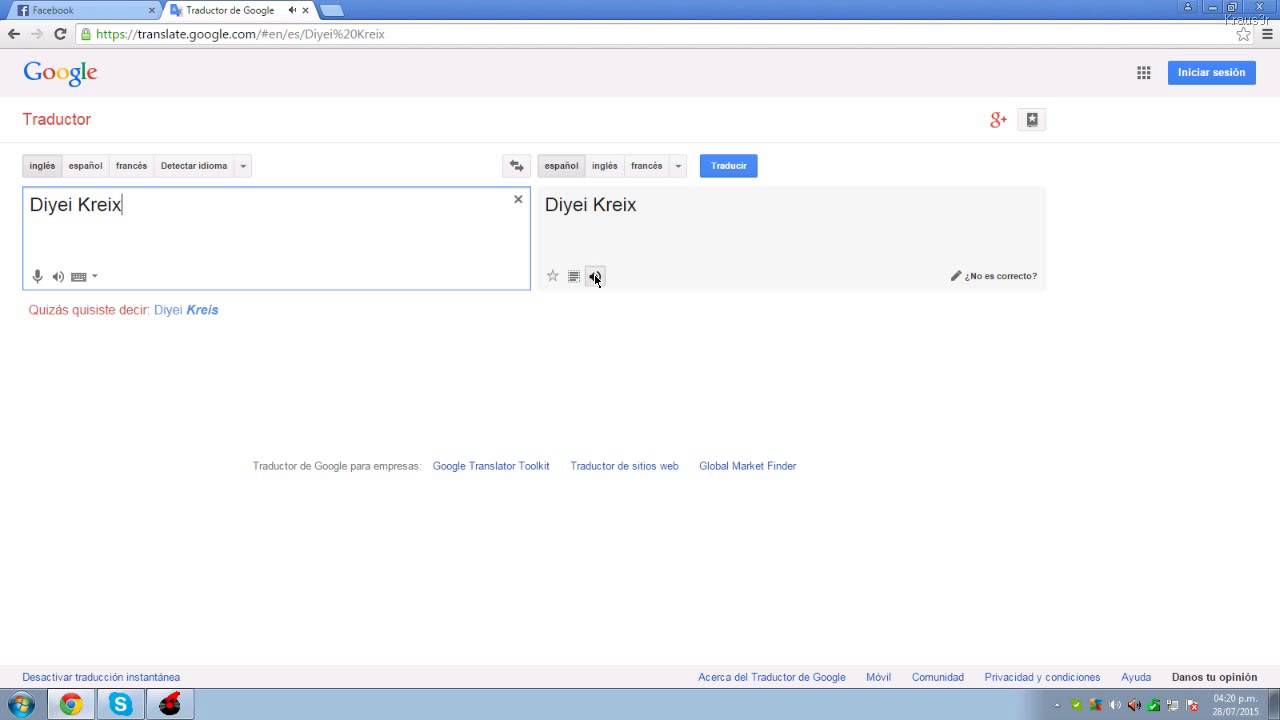
Task: Listen to the source text pronunciation
Action: [58, 277]
